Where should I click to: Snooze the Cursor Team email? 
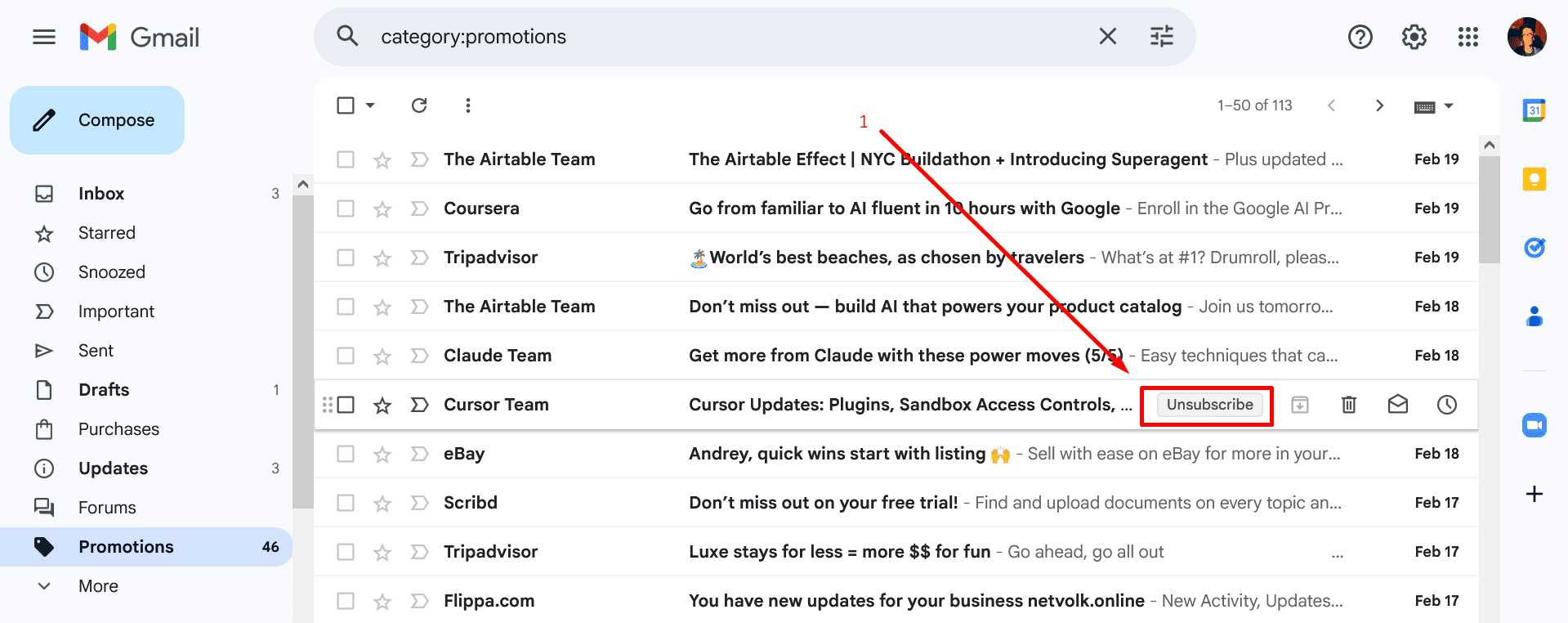click(1446, 404)
